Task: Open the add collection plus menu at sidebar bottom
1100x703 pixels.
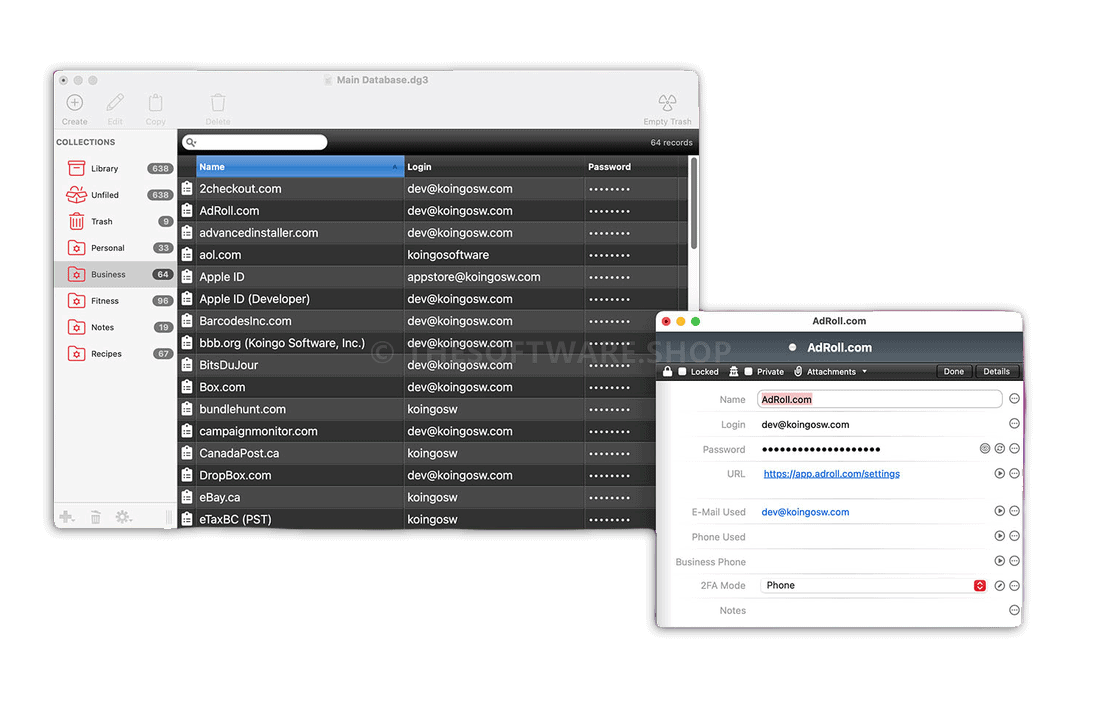Action: [67, 517]
